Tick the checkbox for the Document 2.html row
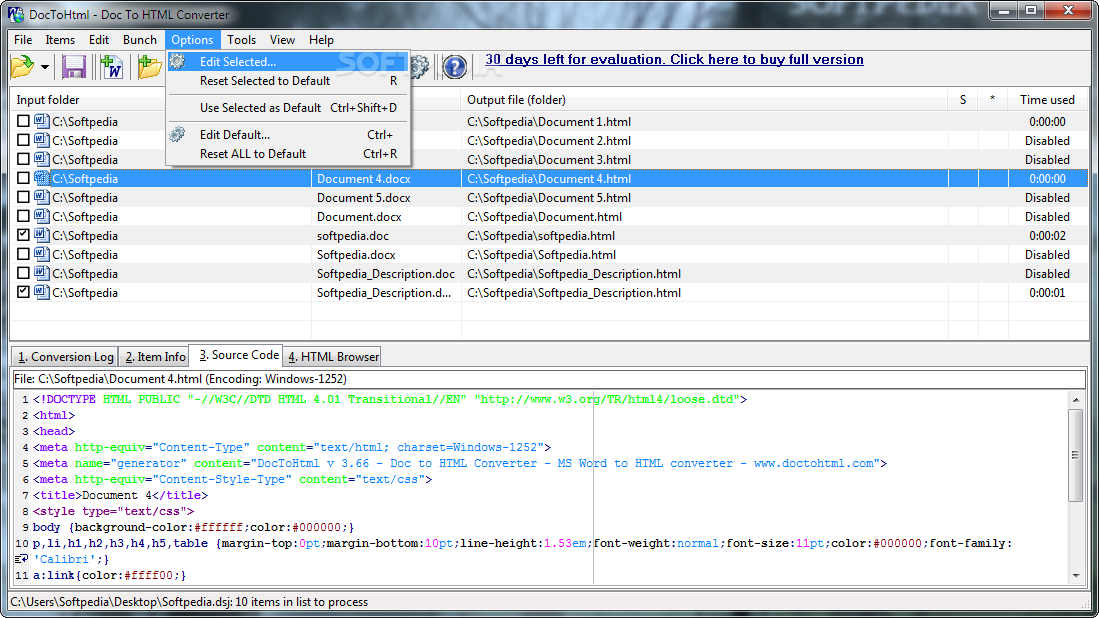The image size is (1099, 618). pyautogui.click(x=23, y=140)
